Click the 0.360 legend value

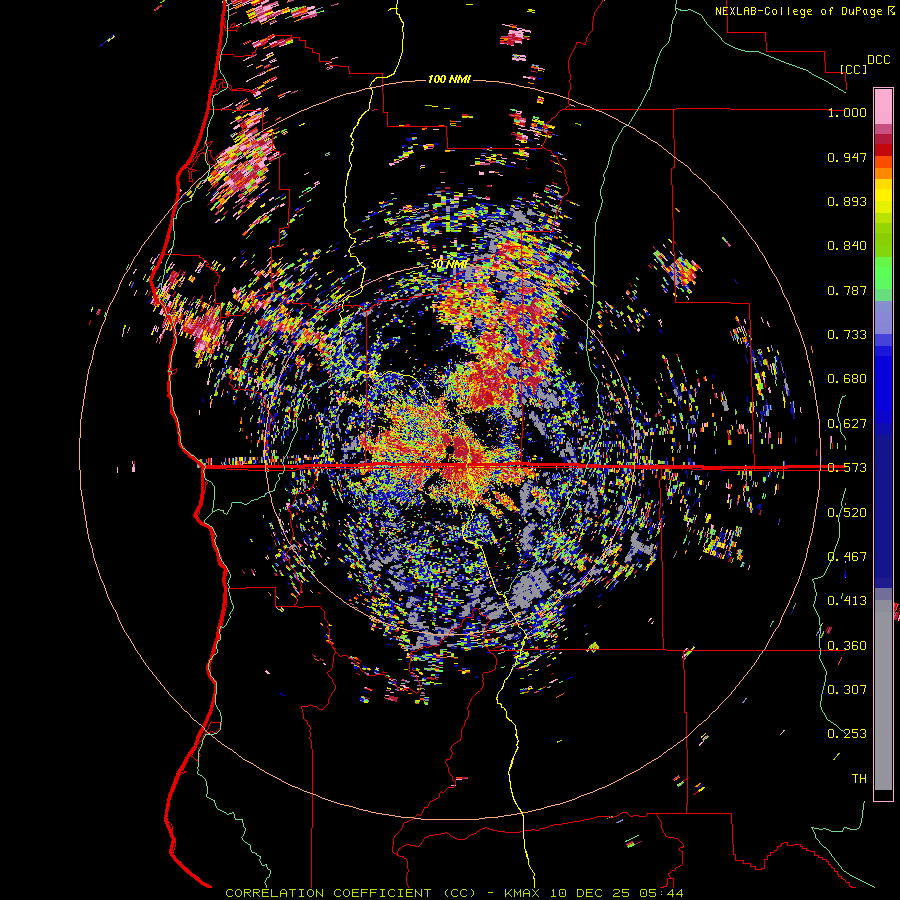[847, 646]
